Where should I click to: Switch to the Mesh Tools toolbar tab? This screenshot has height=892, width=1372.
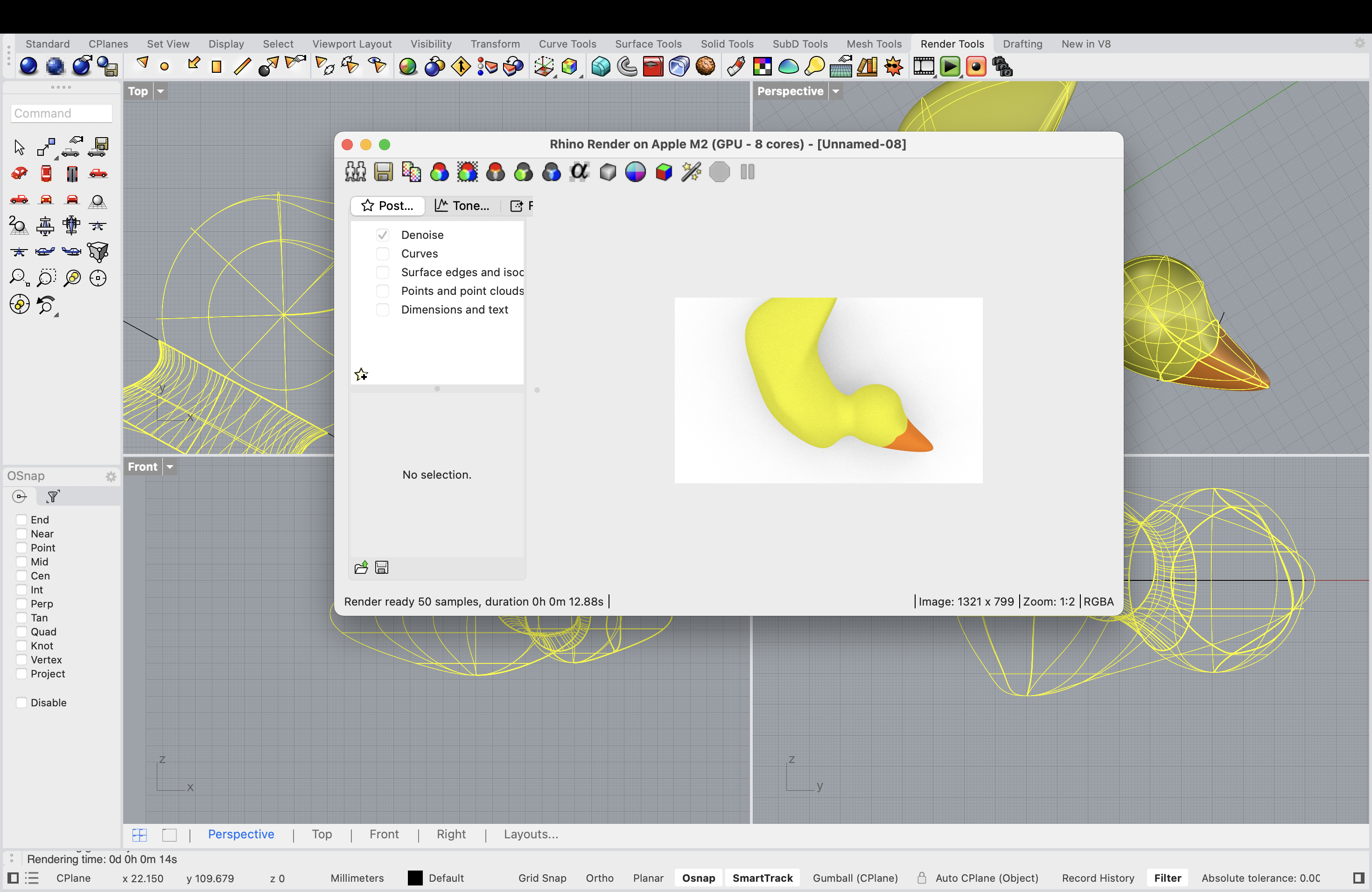[873, 44]
